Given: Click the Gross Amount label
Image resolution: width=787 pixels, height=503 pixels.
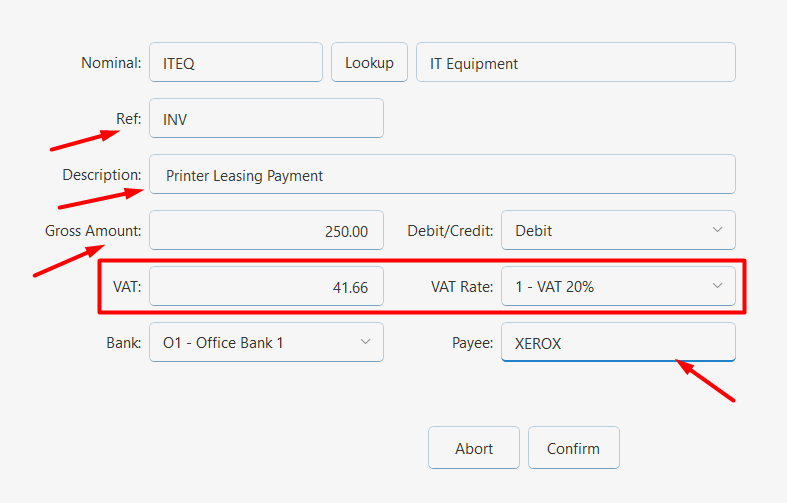Looking at the screenshot, I should pyautogui.click(x=93, y=231).
